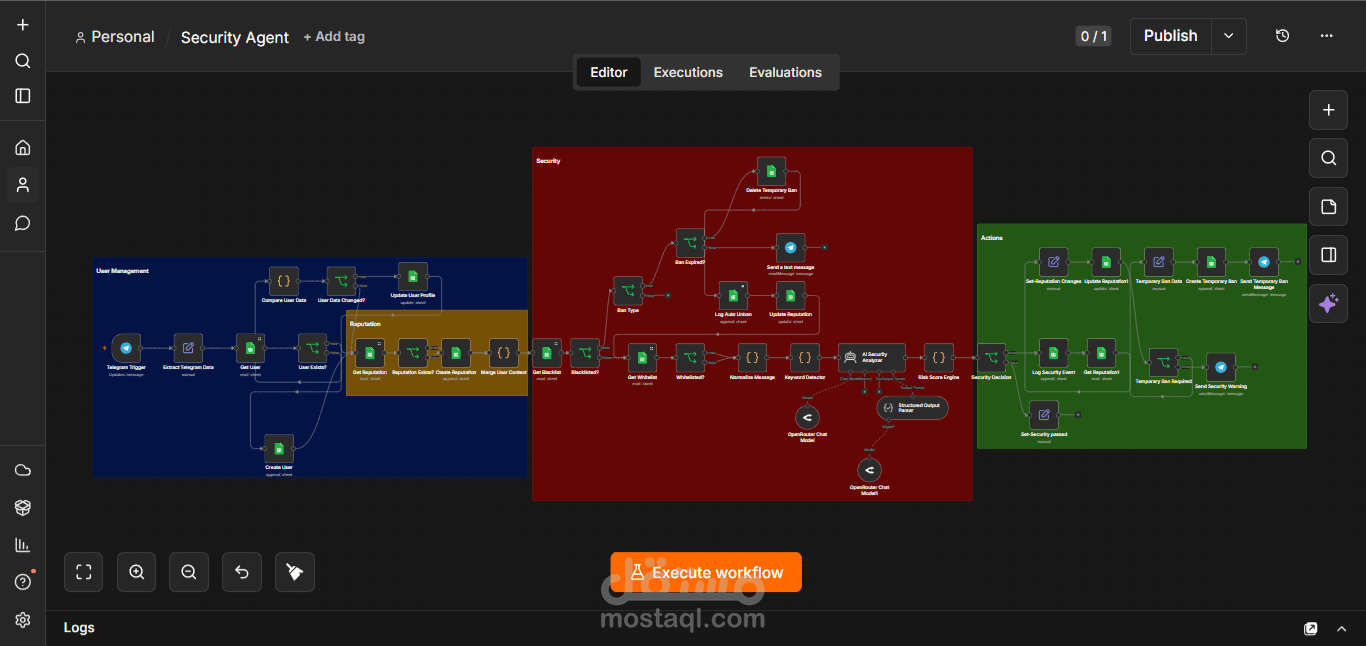Select the Security Decision node
Viewport: 1366px width, 646px height.
click(x=991, y=358)
